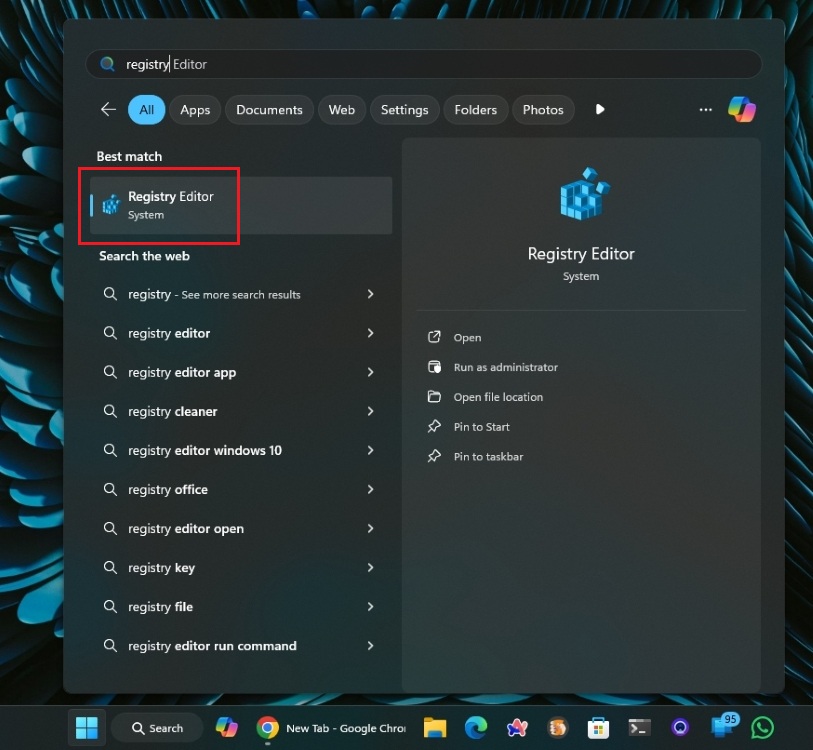Click the pin icon beside Pin to Start

pos(434,426)
